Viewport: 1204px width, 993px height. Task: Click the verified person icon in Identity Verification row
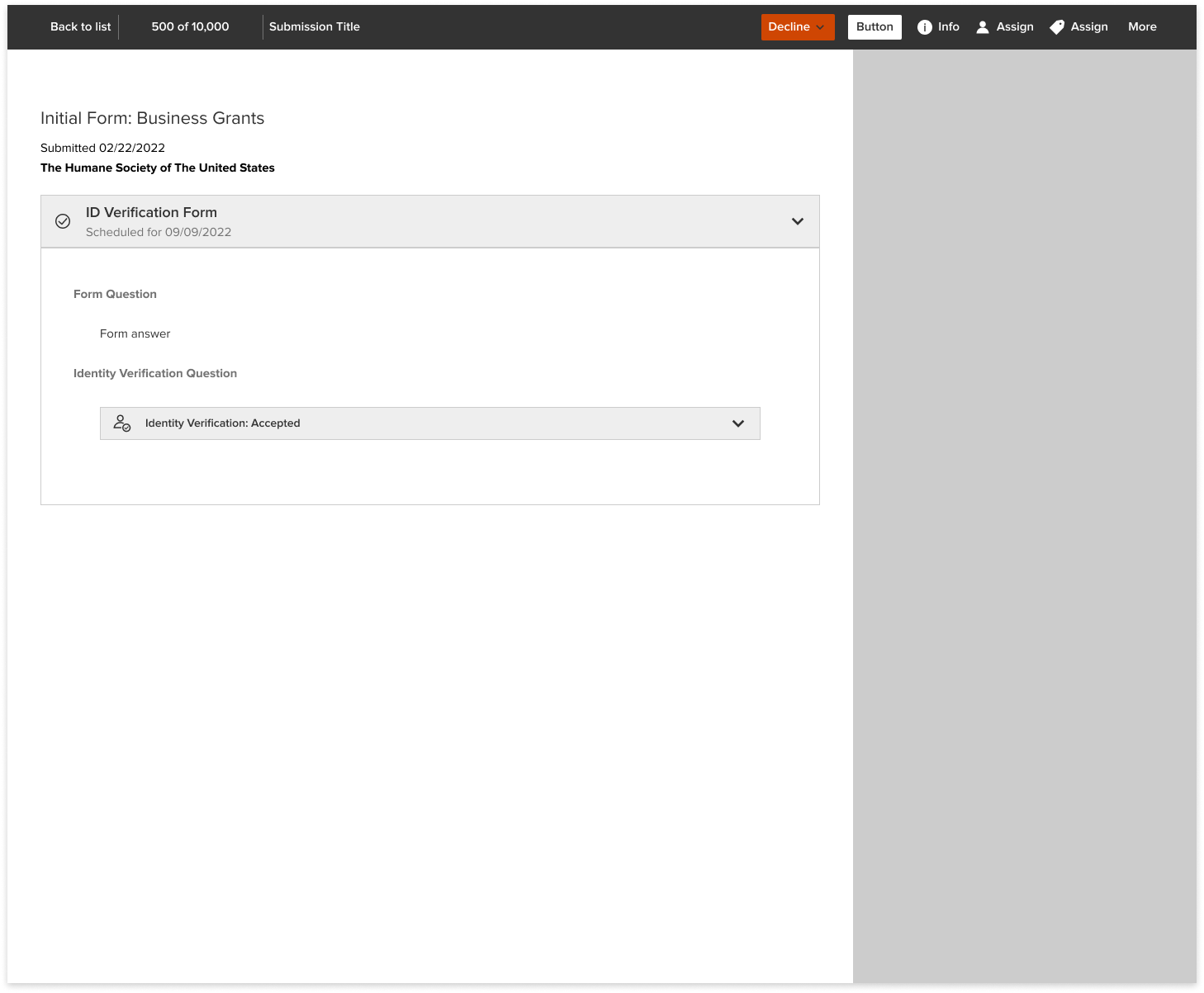coord(122,423)
